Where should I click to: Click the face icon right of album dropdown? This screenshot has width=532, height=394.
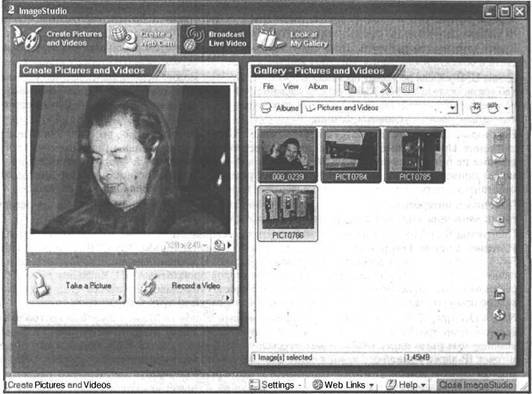point(476,108)
